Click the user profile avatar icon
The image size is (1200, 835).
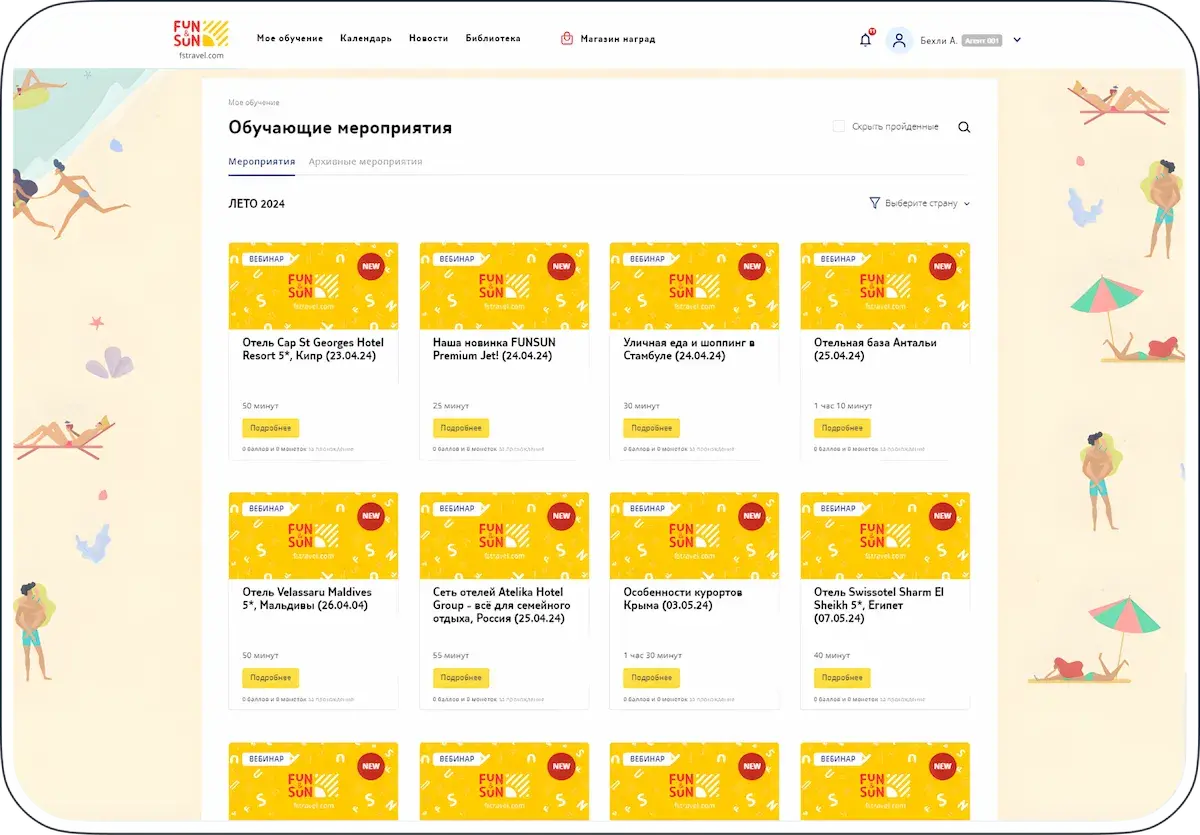pos(899,39)
